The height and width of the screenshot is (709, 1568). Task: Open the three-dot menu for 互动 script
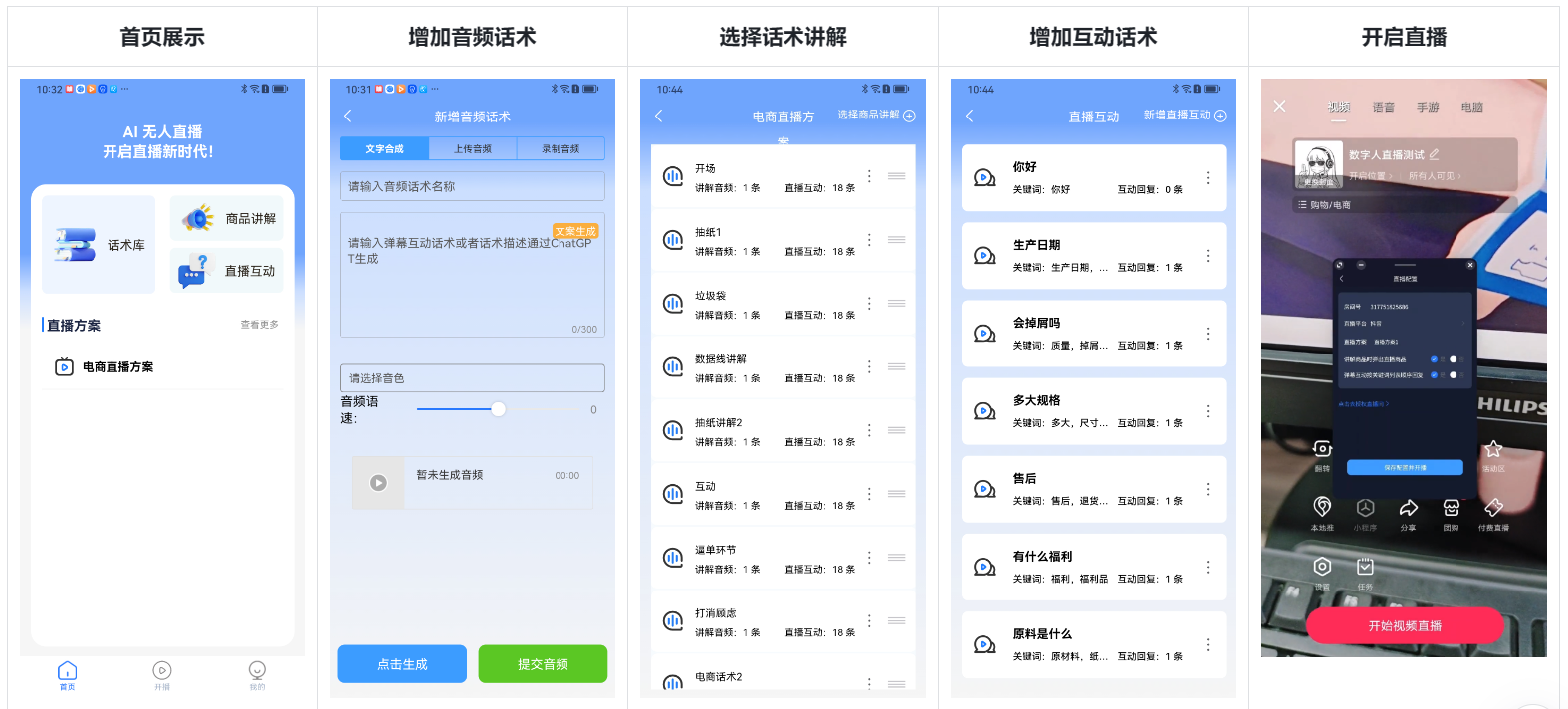[x=869, y=494]
